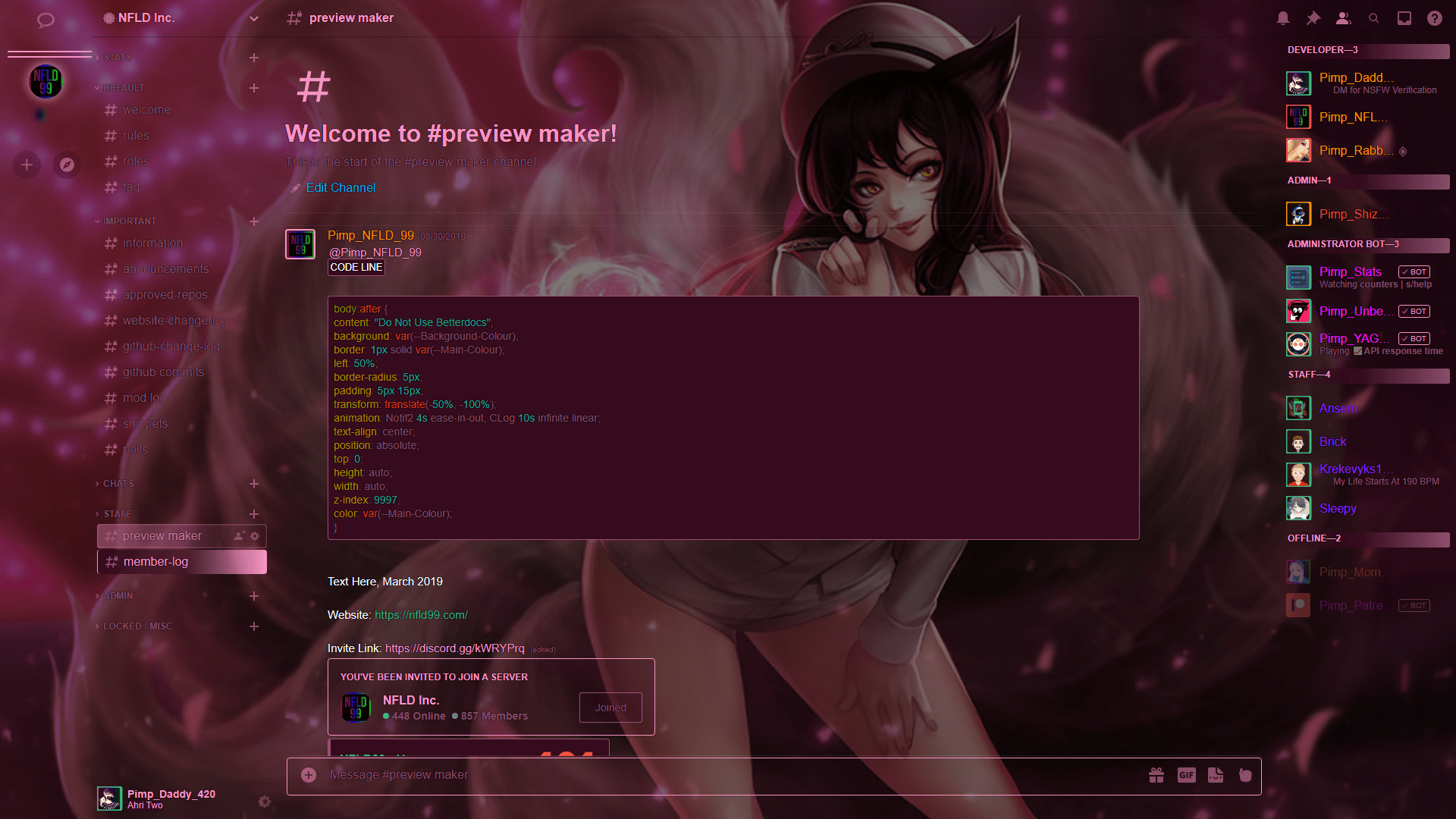Open the help question mark icon
Viewport: 1456px width, 819px height.
click(x=1434, y=18)
